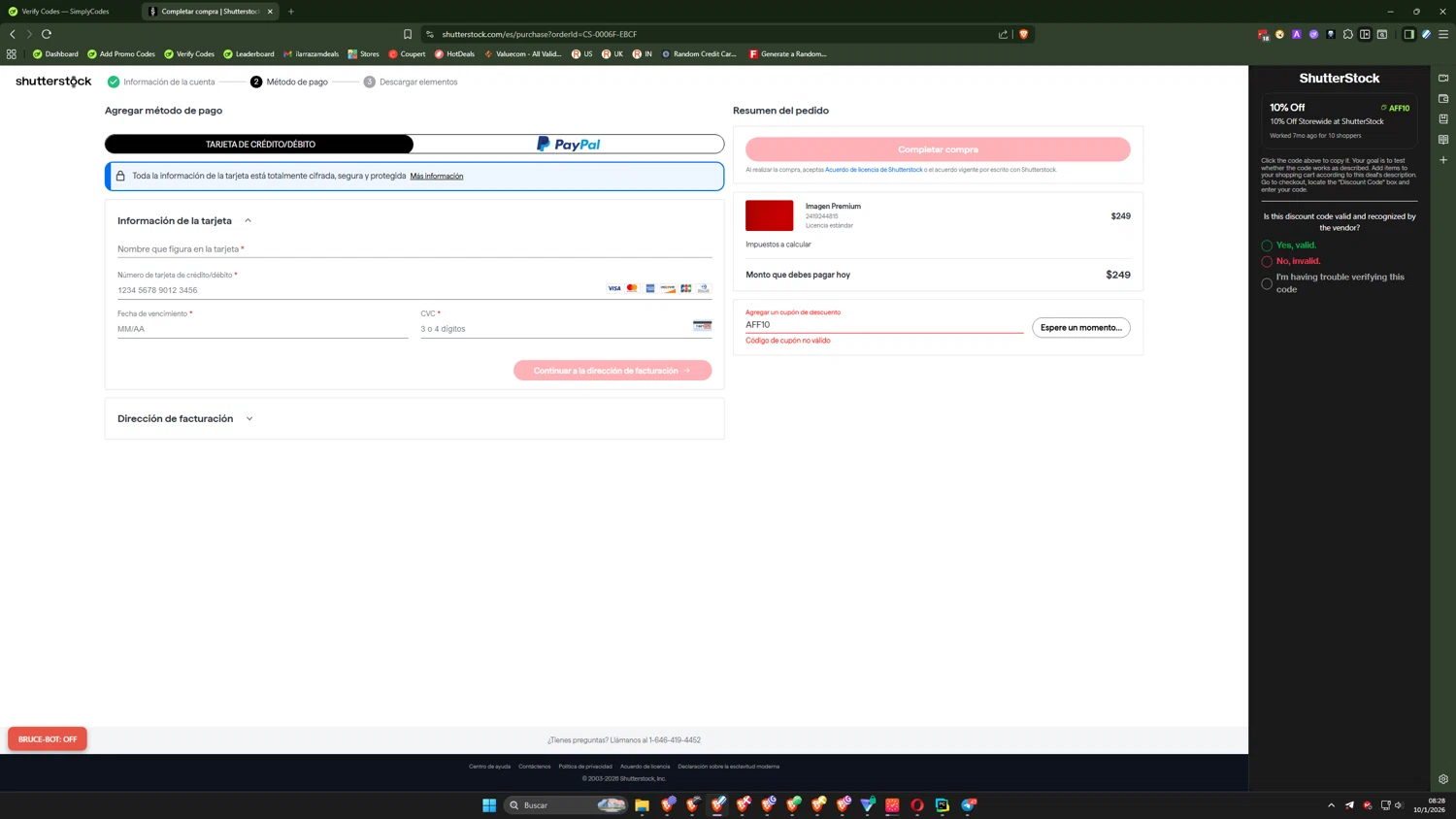Click the plus icon in the side rail
Image resolution: width=1456 pixels, height=819 pixels.
pyautogui.click(x=1443, y=160)
